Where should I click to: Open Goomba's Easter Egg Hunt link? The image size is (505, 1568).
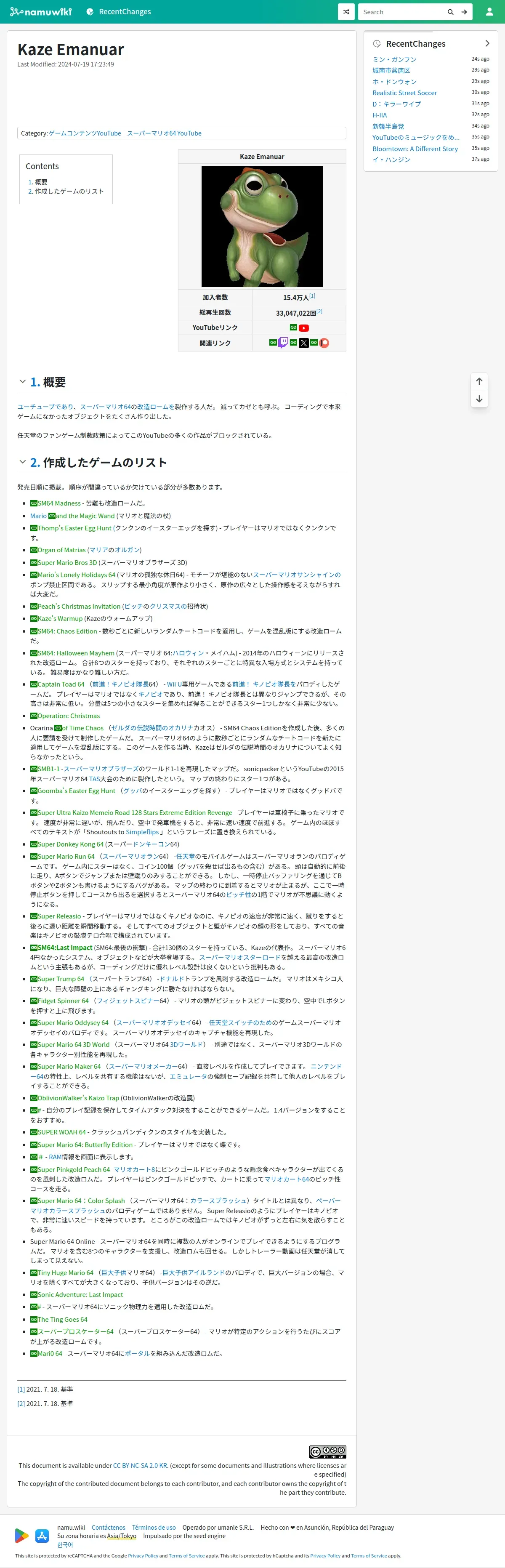point(72,791)
